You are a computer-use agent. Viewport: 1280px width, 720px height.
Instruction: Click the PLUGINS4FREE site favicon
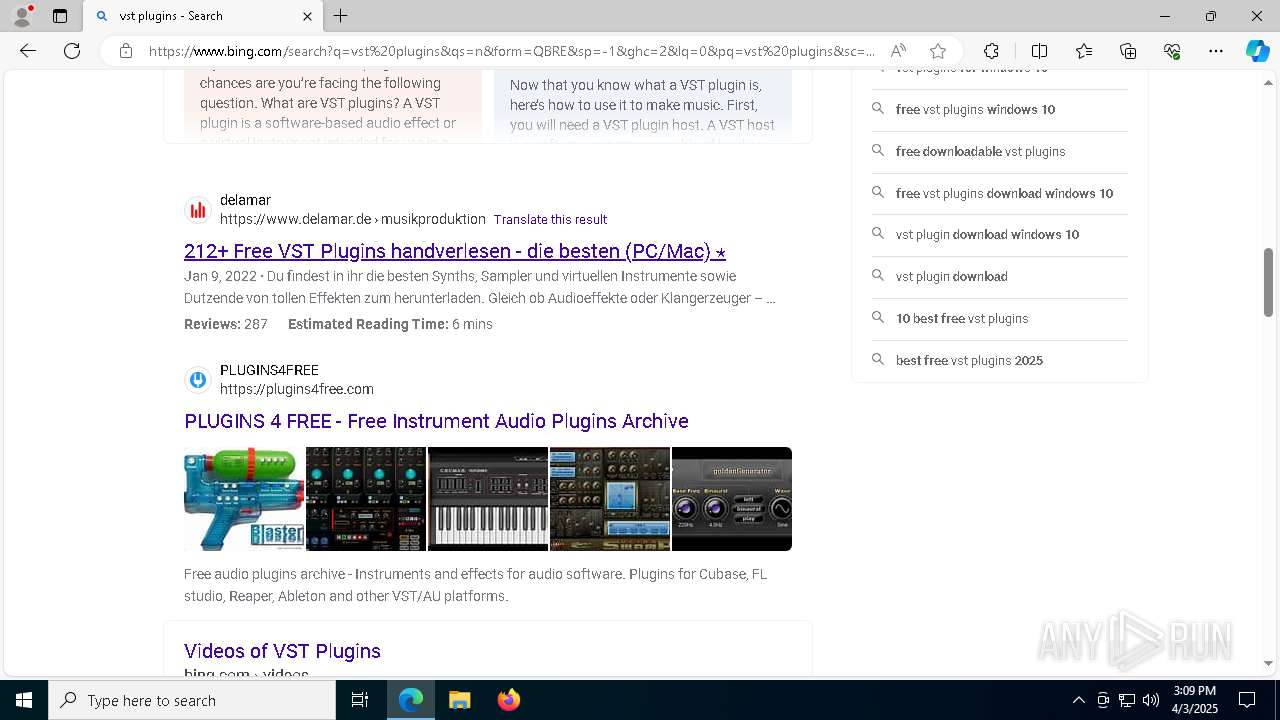(x=198, y=380)
